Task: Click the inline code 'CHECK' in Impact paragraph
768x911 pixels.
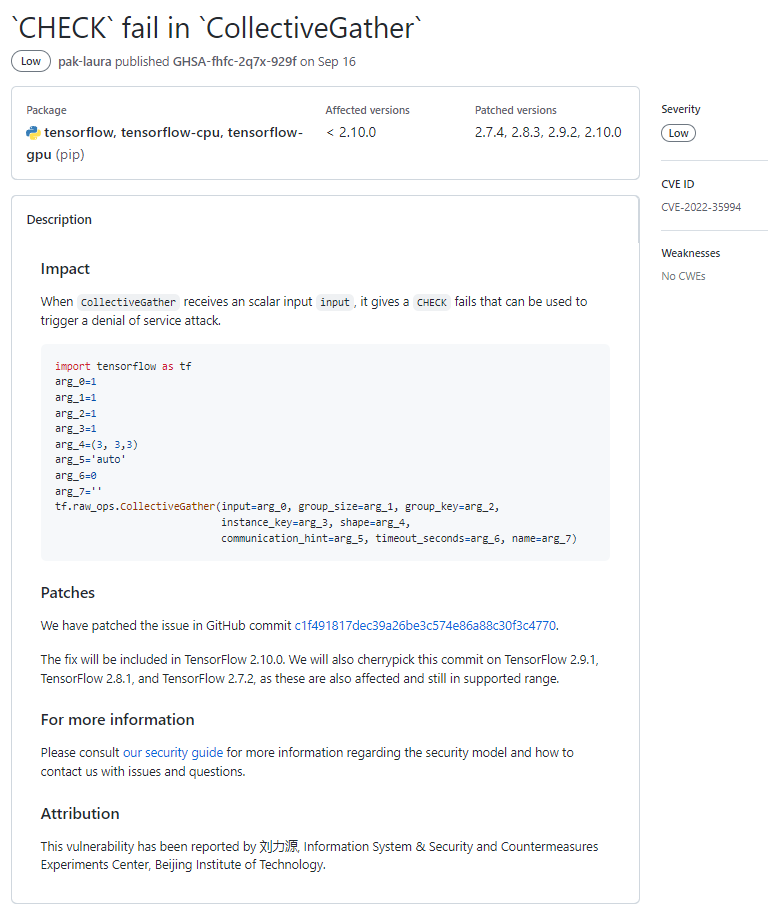Action: click(x=432, y=302)
